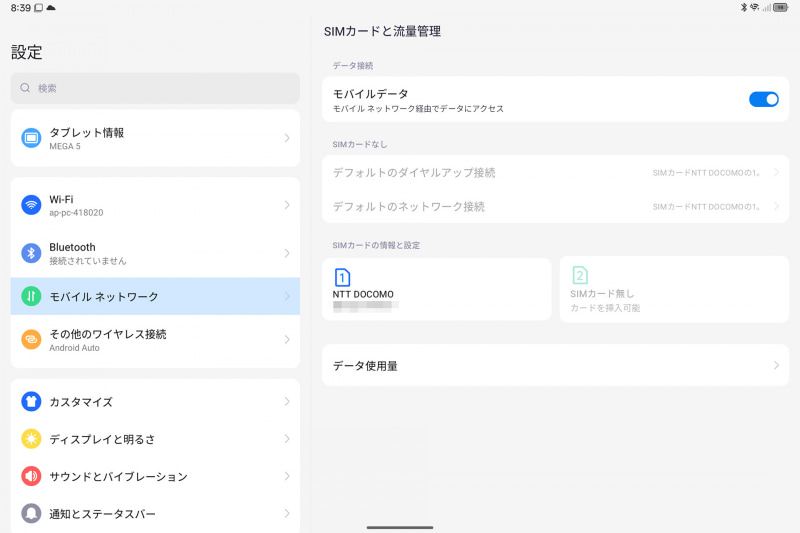Tap the 接続されていません status text
This screenshot has height=533, width=800.
click(88, 261)
